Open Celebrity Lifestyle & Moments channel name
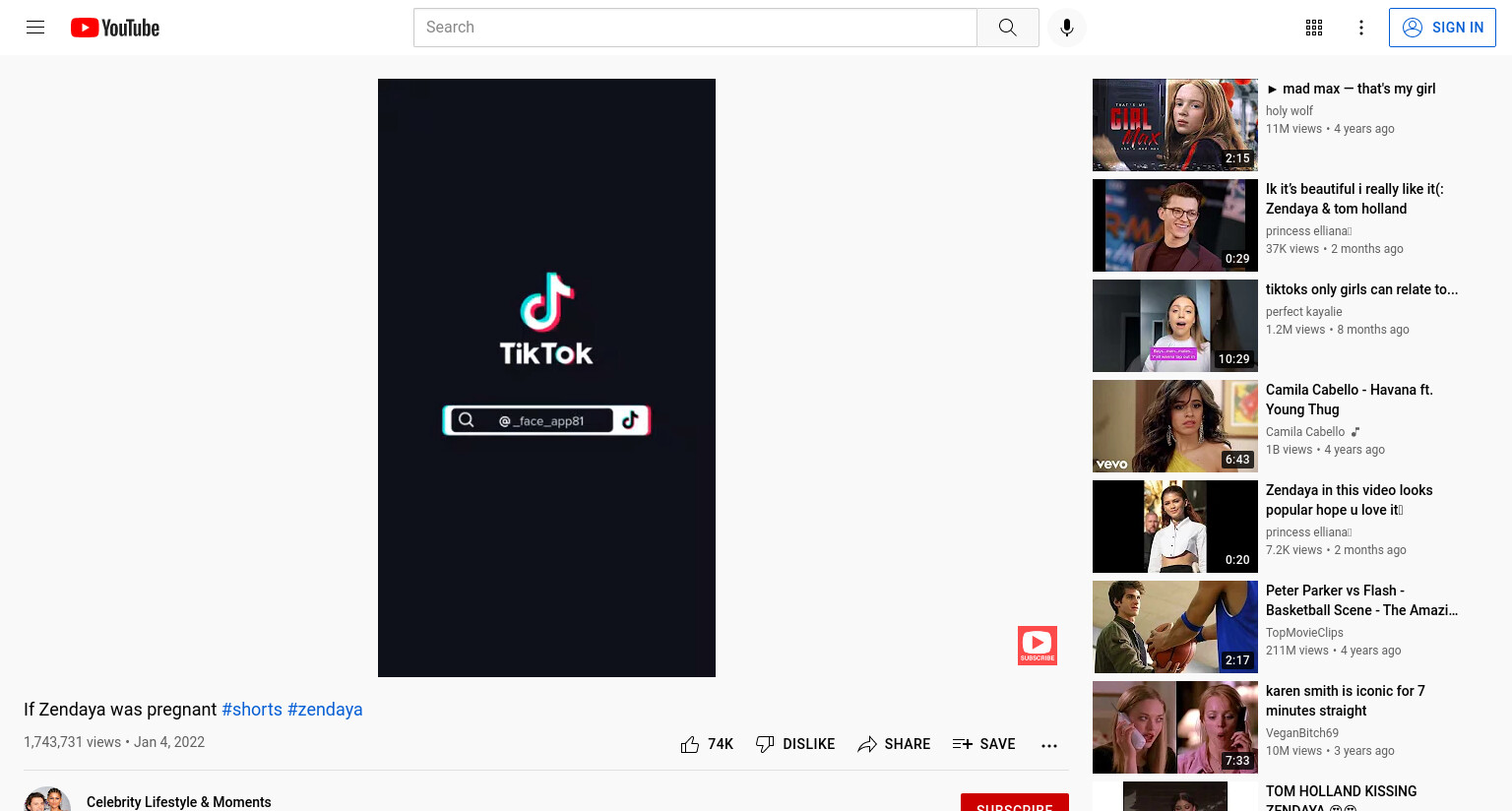1512x811 pixels. click(179, 802)
